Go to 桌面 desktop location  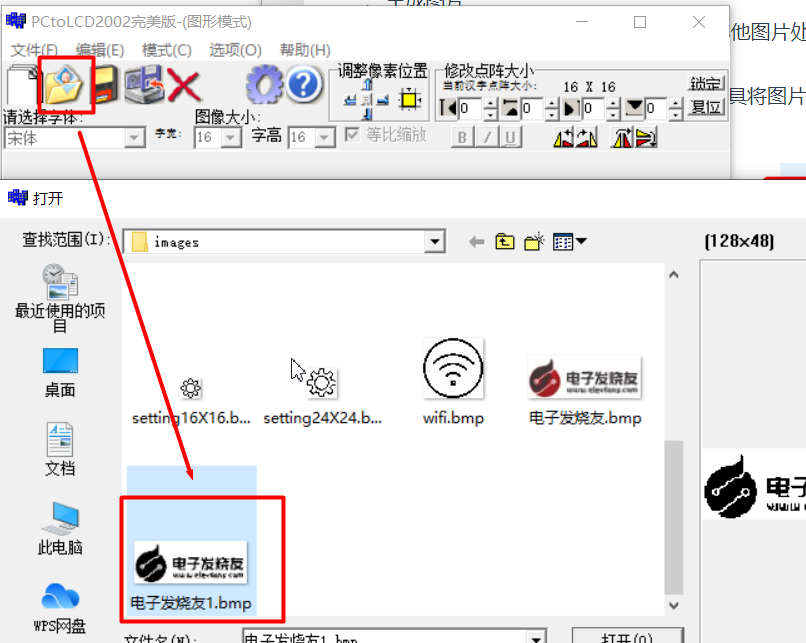click(60, 373)
